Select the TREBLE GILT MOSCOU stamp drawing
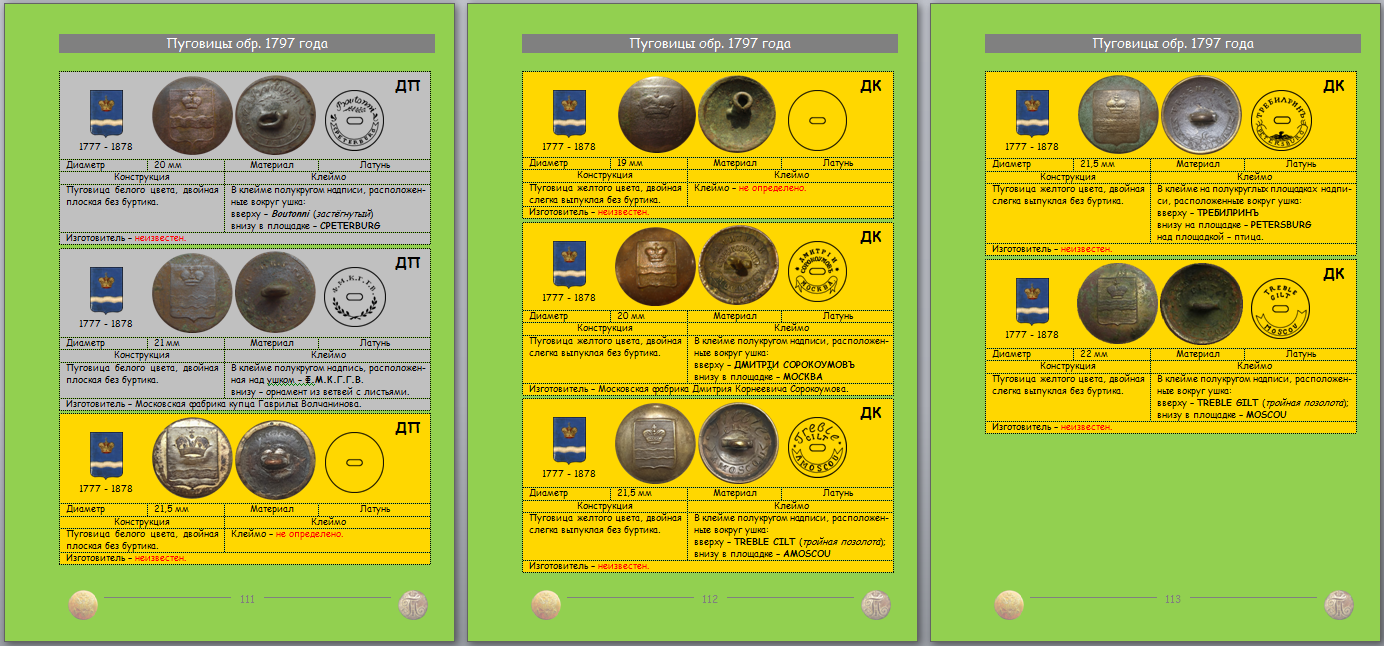Screen dimensions: 1384x646 coord(1280,305)
